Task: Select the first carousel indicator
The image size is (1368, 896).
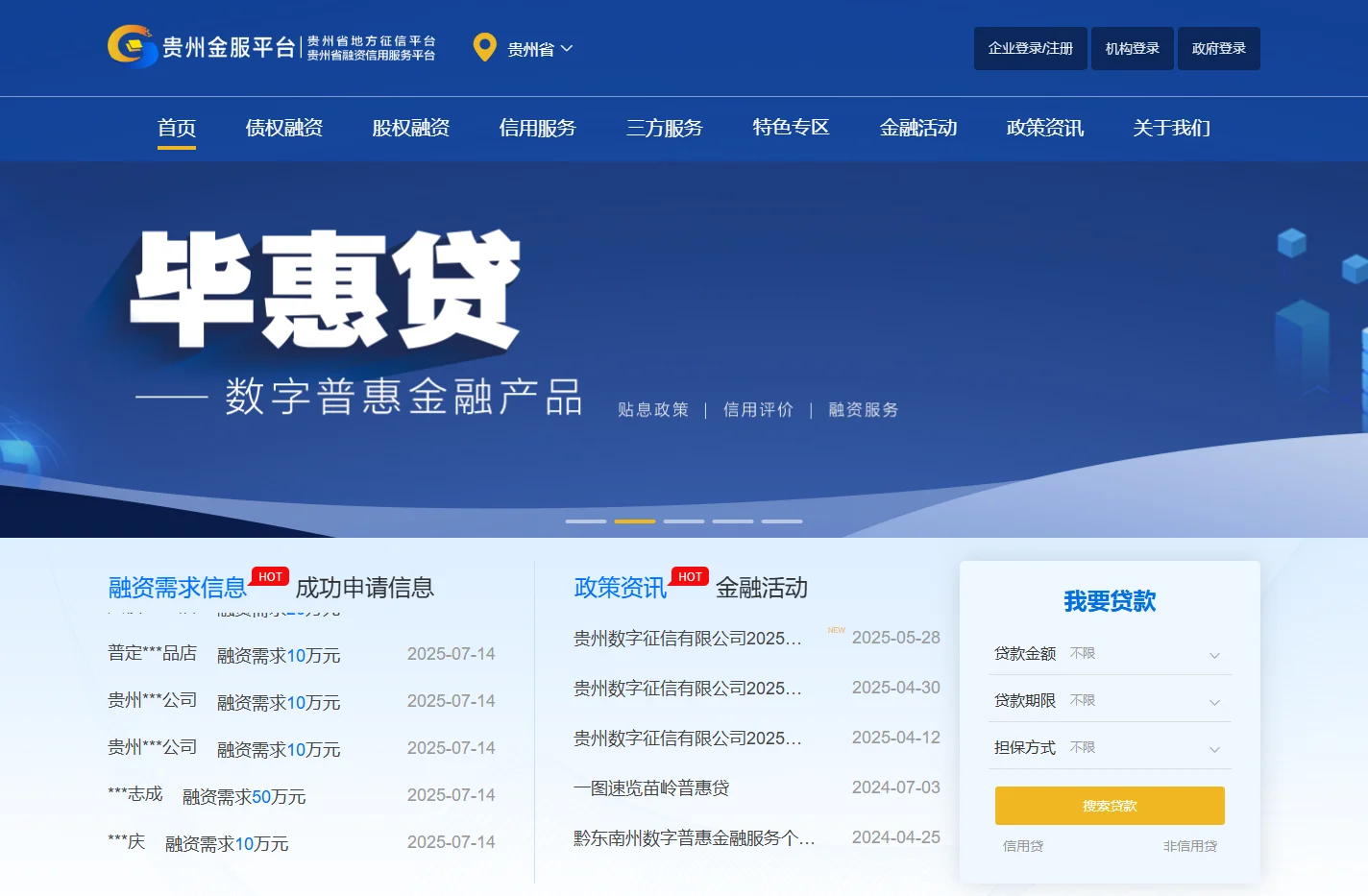Action: point(586,521)
